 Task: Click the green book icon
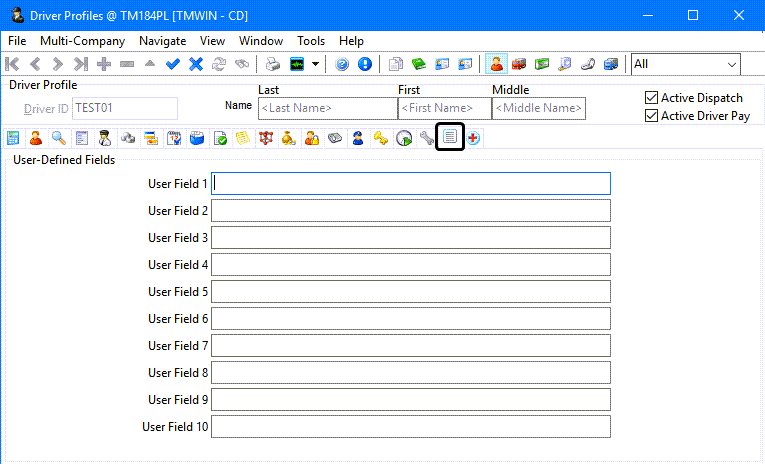(x=419, y=64)
